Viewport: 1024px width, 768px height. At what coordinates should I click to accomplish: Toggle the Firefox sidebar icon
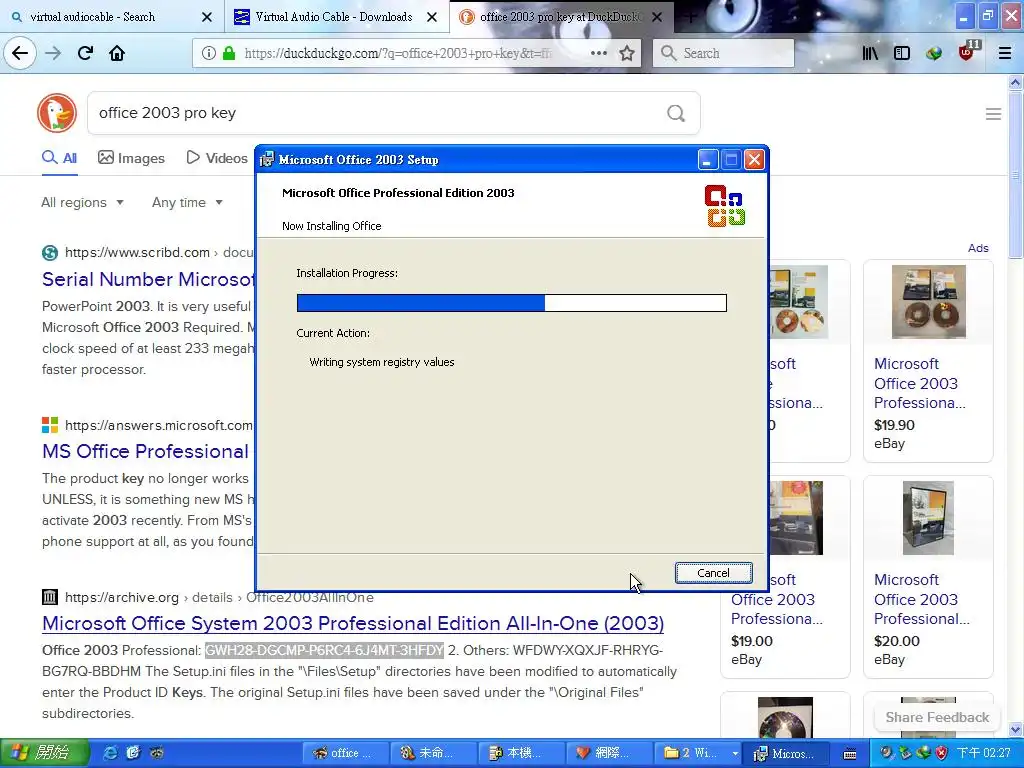[902, 53]
